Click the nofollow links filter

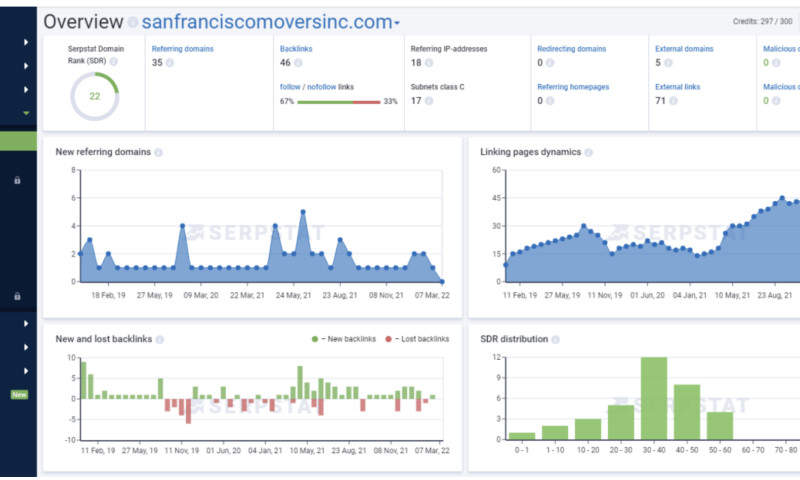pos(321,87)
